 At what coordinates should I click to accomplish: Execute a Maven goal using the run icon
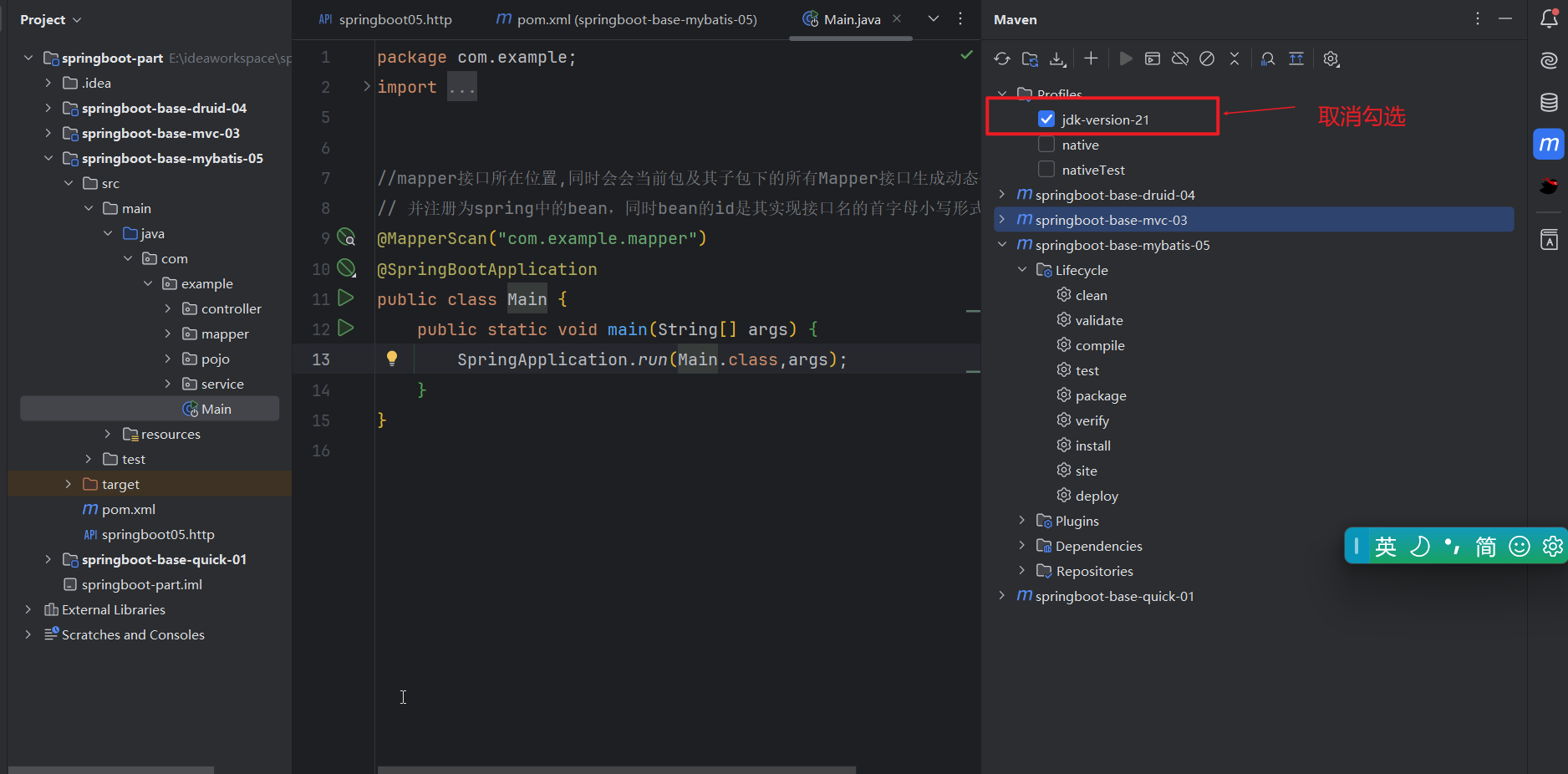(x=1126, y=59)
